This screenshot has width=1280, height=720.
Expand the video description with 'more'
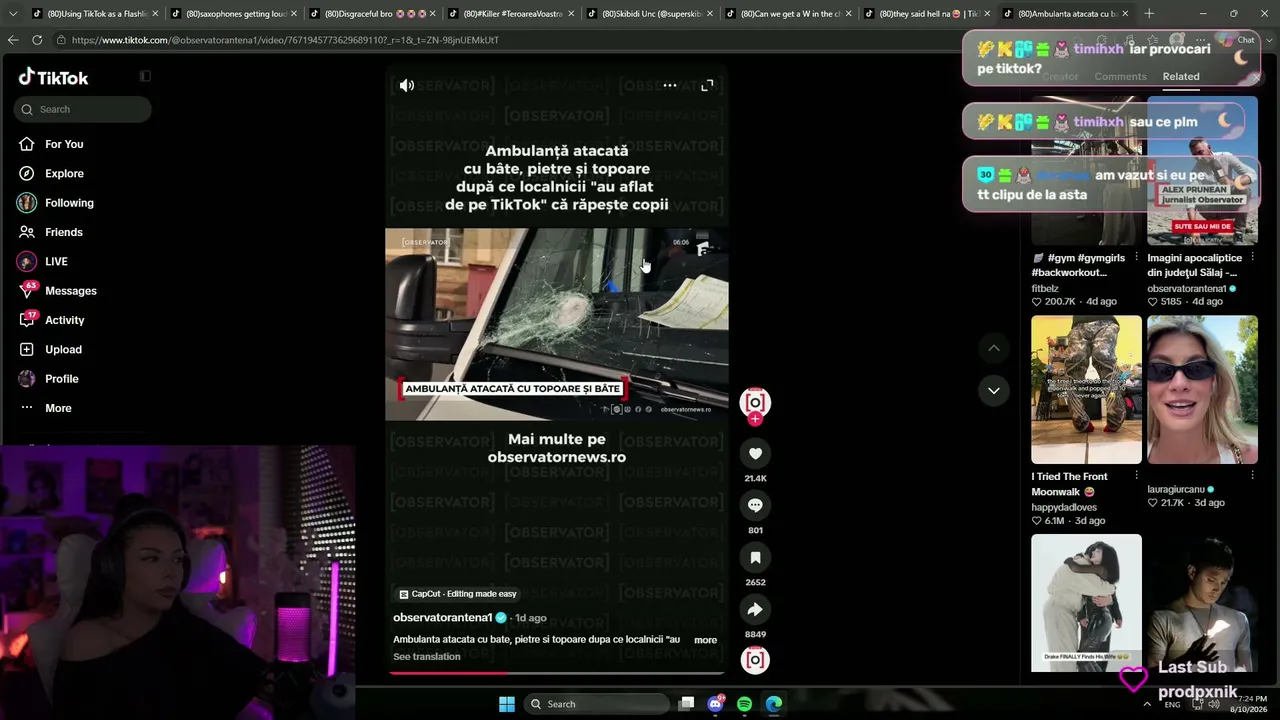coord(706,640)
